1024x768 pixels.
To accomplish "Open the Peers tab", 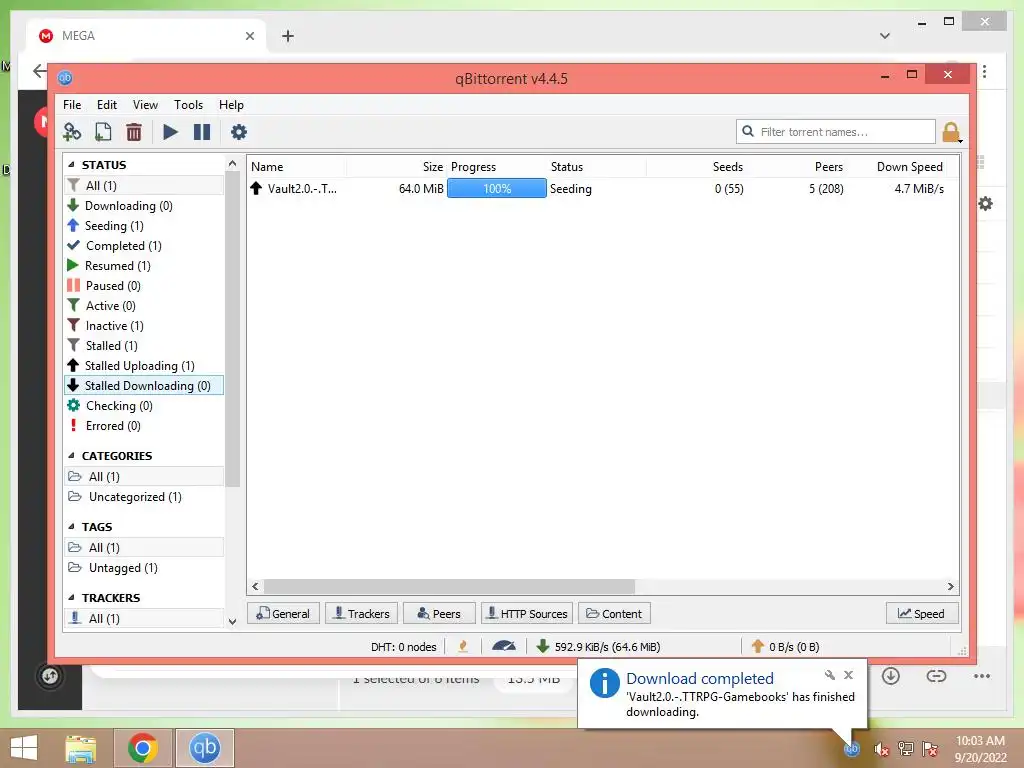I will [440, 614].
